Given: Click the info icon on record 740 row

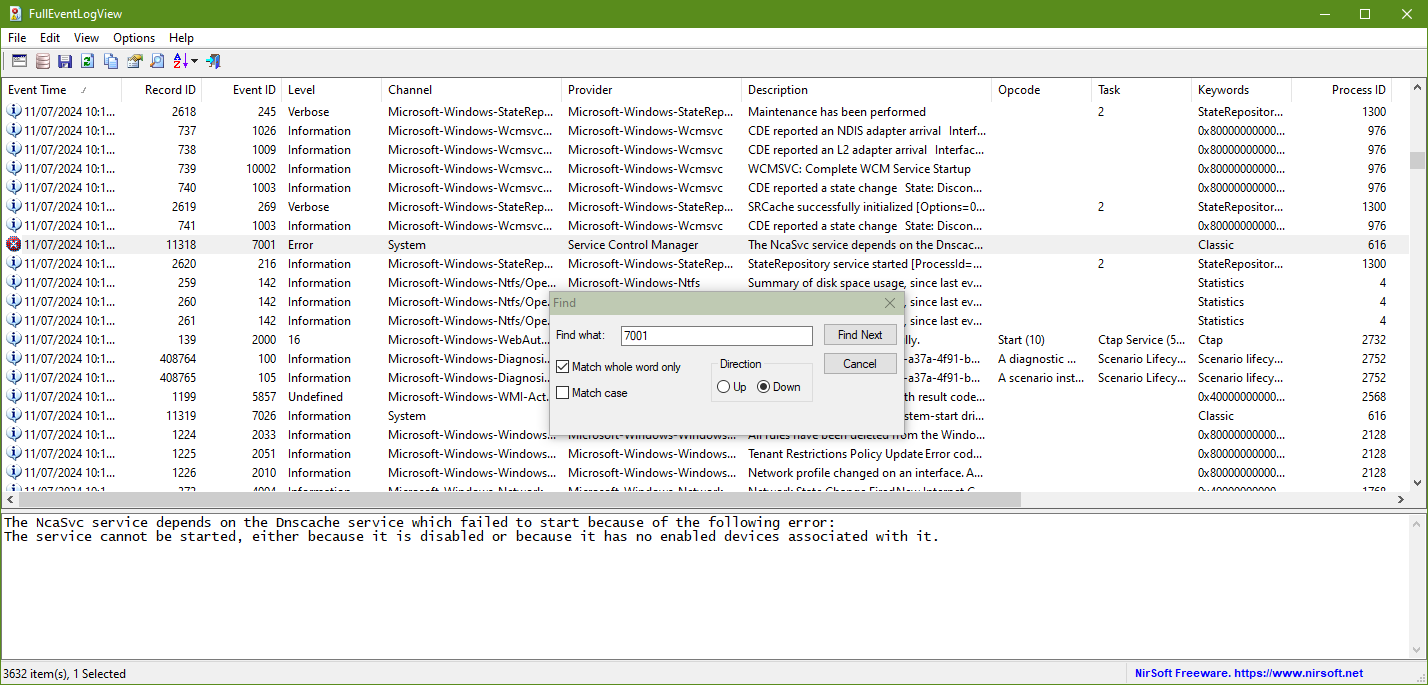Looking at the screenshot, I should pos(14,188).
